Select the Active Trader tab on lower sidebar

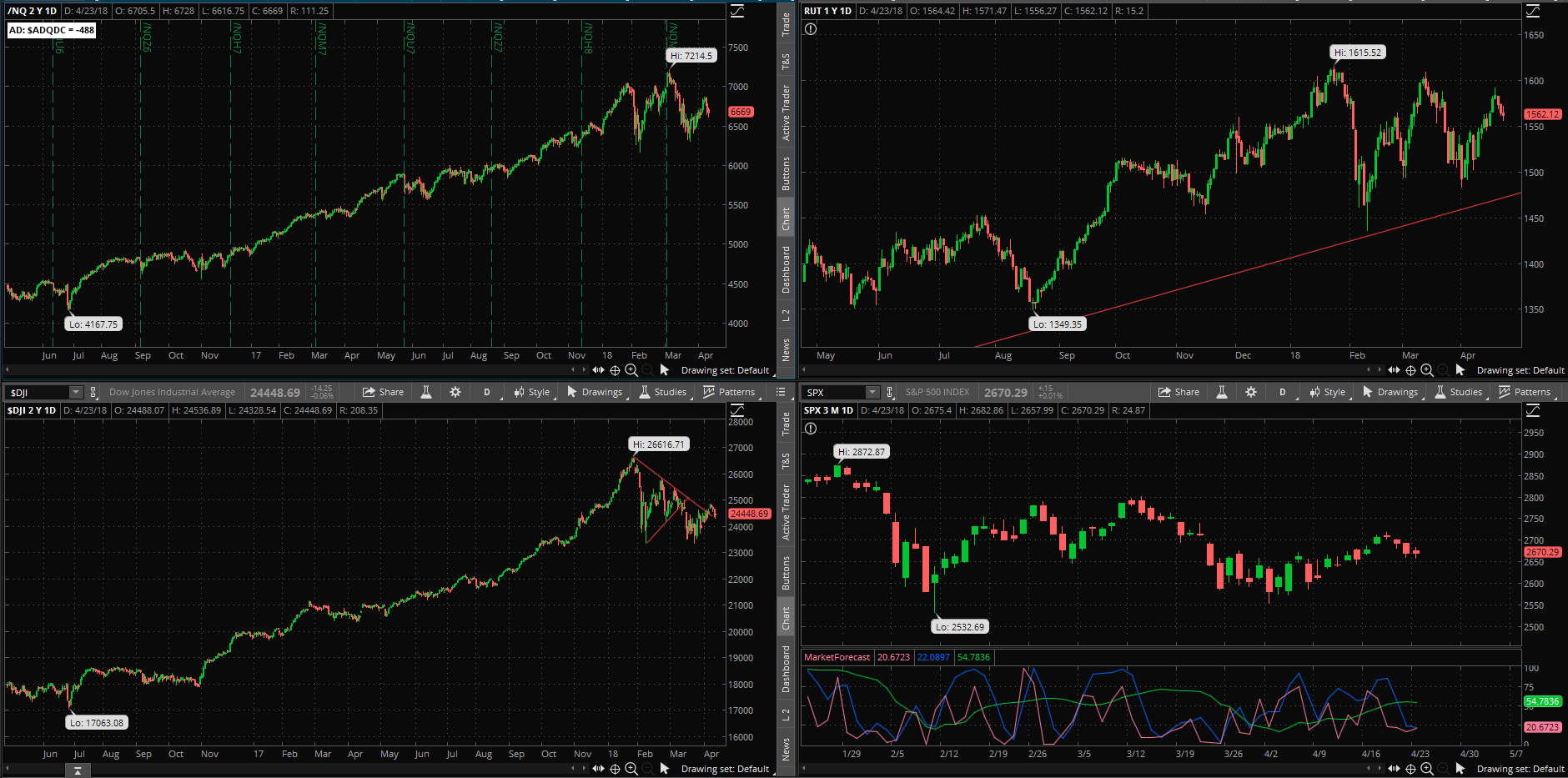pos(786,512)
